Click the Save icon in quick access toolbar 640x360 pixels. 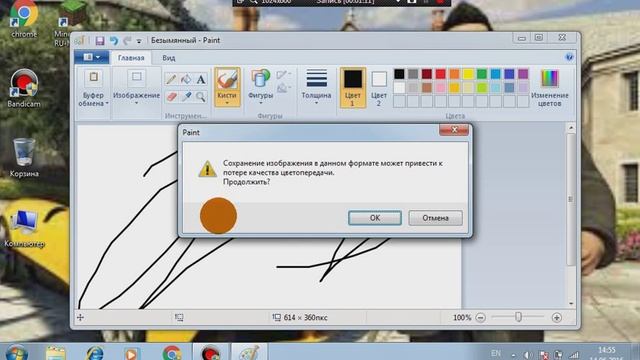(x=100, y=40)
